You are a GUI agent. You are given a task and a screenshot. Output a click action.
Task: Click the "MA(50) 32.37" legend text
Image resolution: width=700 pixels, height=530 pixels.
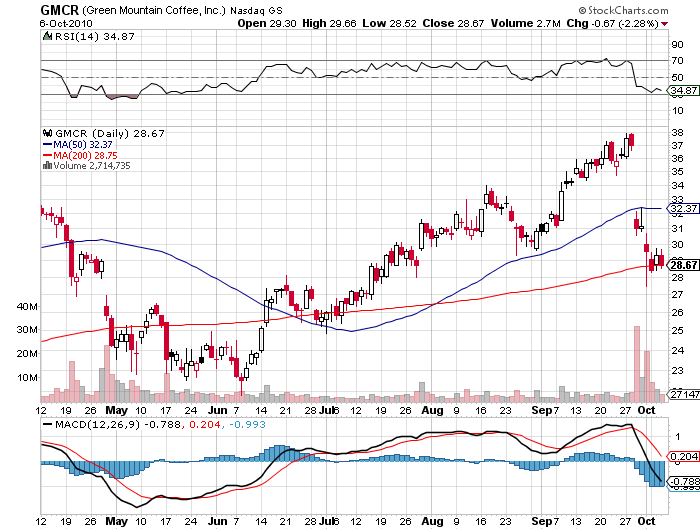pyautogui.click(x=83, y=145)
